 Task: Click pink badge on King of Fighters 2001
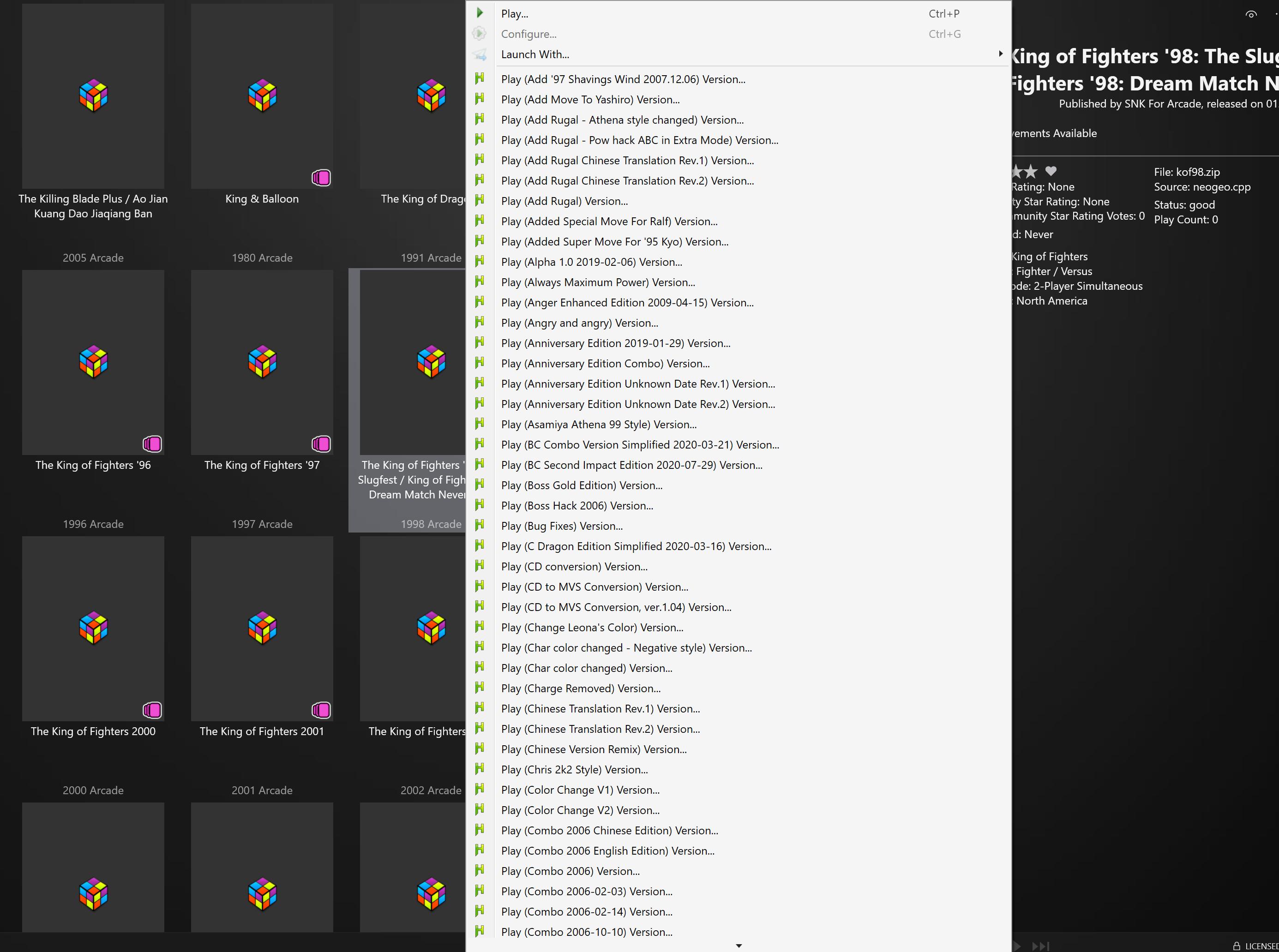click(x=321, y=710)
